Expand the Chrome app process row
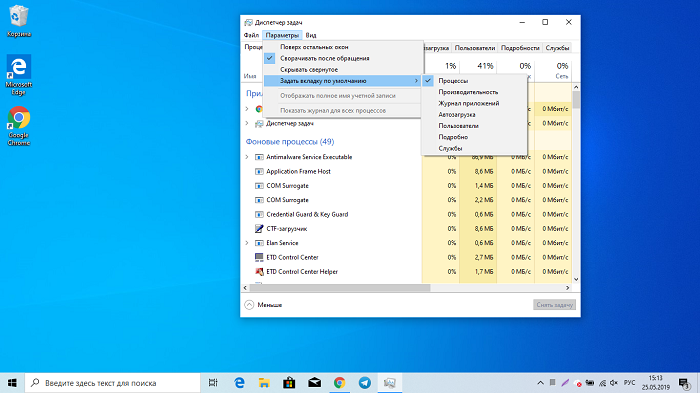Viewport: 700px width, 393px height. click(x=247, y=109)
